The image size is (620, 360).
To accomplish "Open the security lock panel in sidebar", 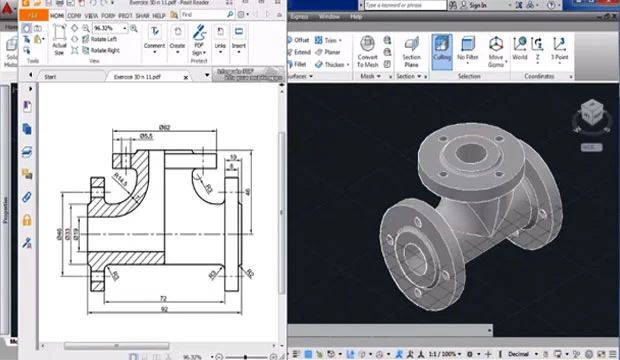I will (27, 220).
